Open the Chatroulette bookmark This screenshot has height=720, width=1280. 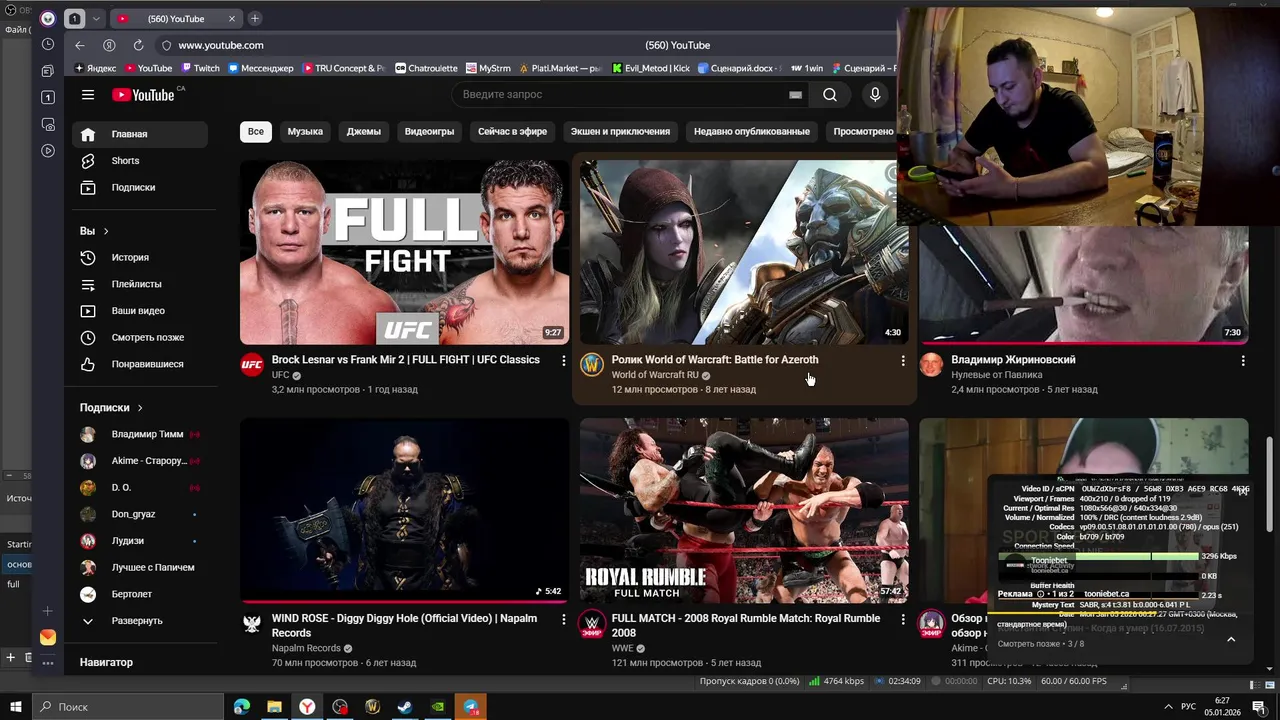point(426,68)
